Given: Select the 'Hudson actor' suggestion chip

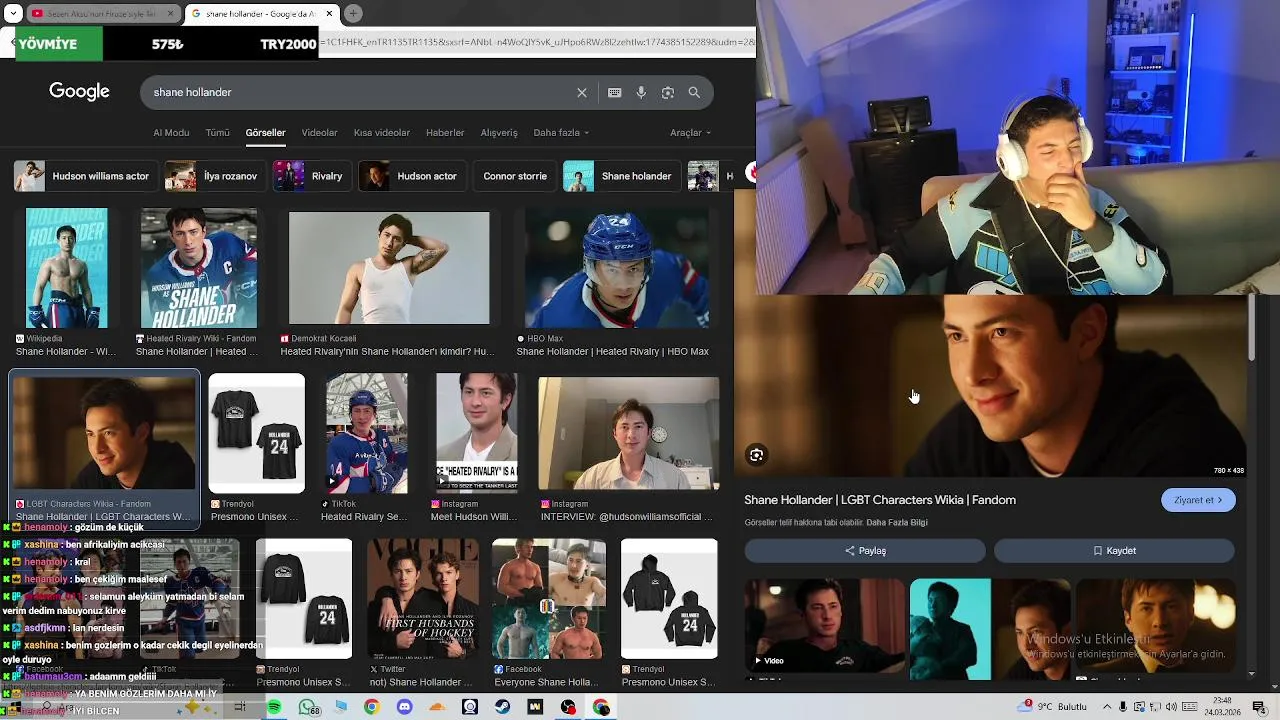Looking at the screenshot, I should tap(411, 176).
